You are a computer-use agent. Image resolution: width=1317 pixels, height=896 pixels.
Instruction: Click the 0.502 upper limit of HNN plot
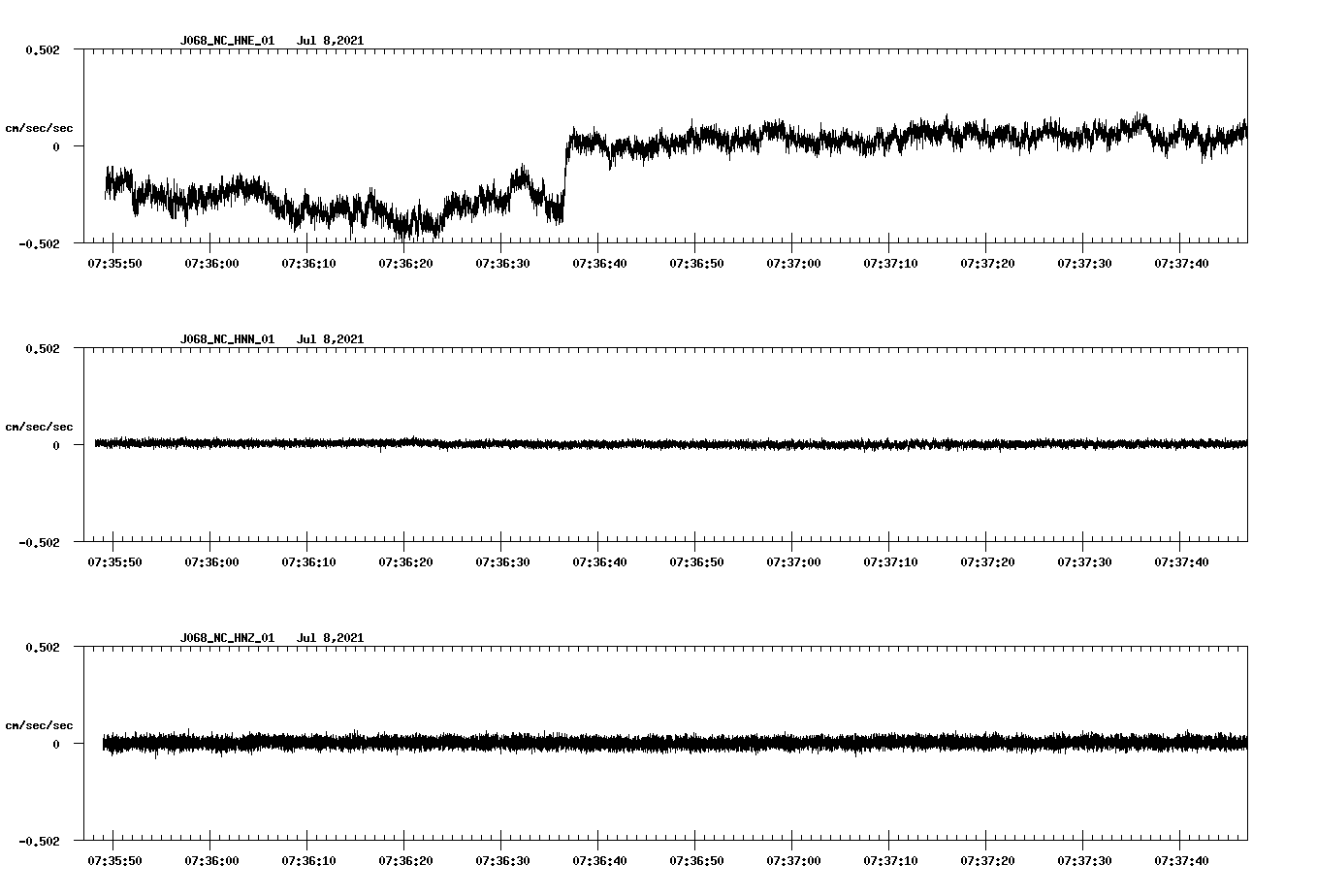(42, 348)
